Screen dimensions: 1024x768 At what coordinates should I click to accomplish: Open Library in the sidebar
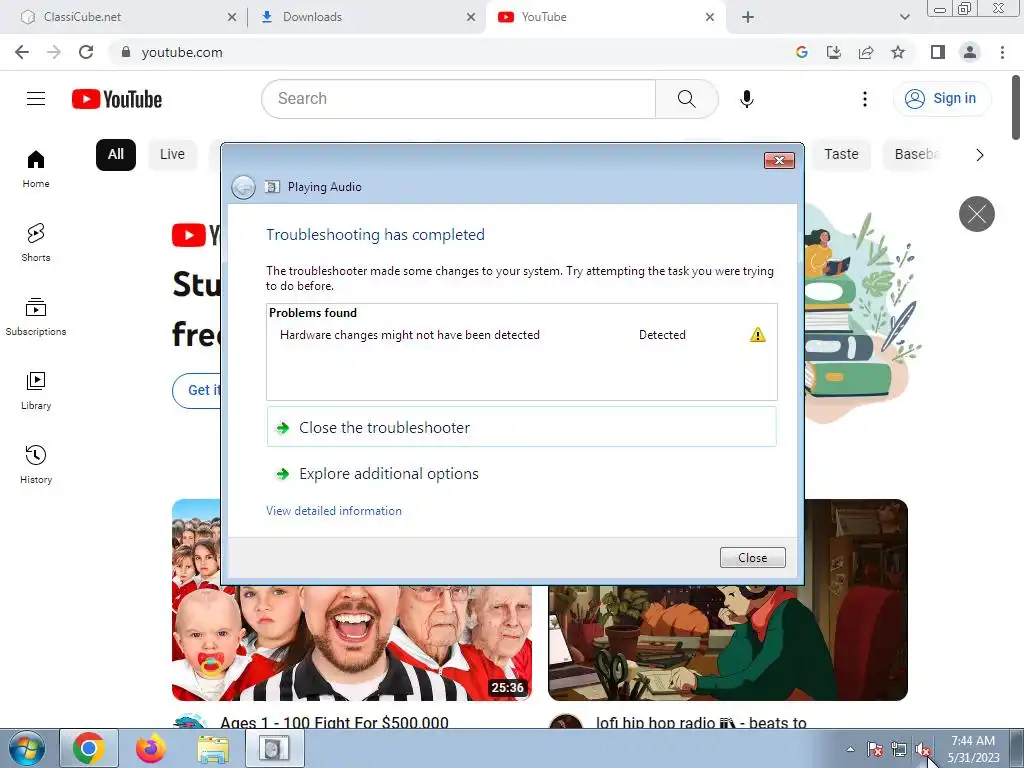[36, 391]
